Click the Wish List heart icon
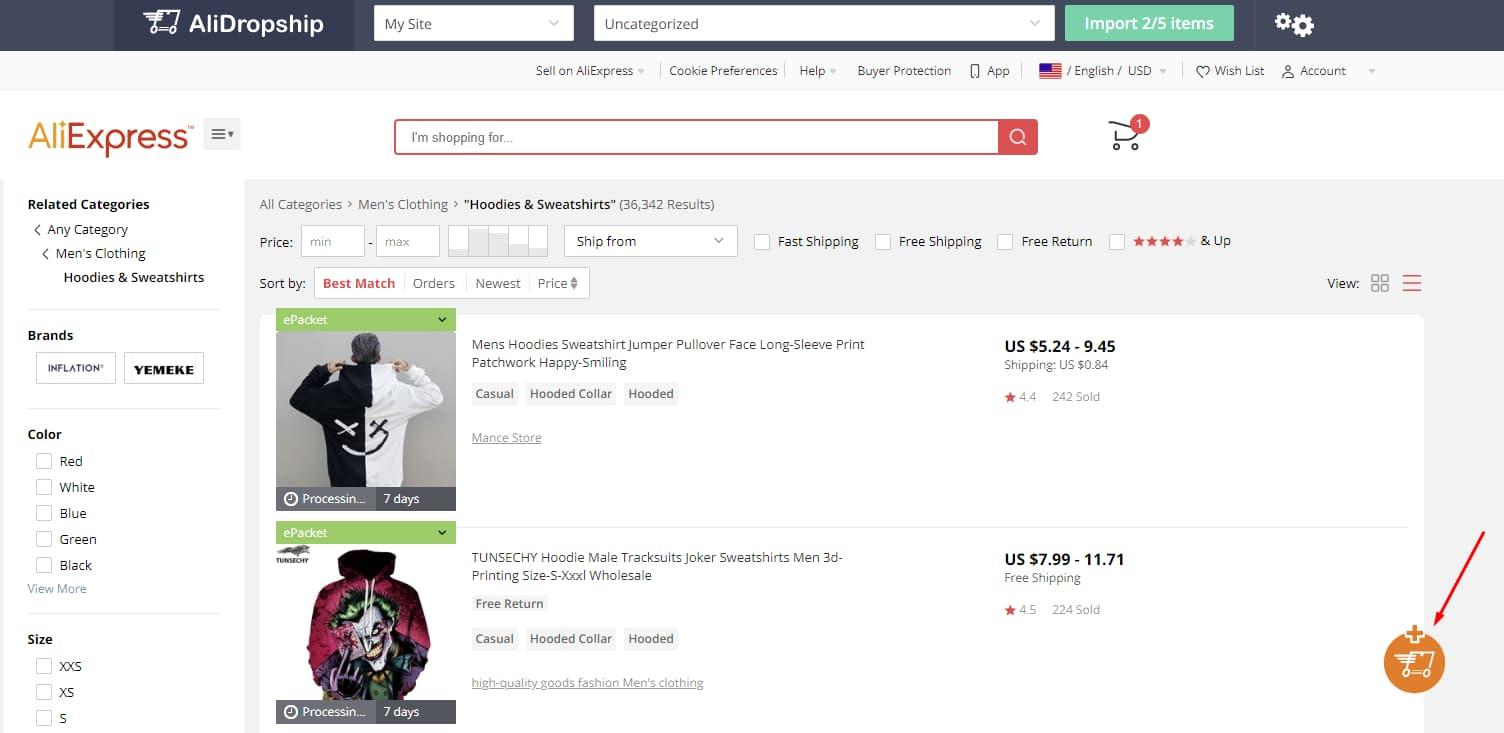The width and height of the screenshot is (1504, 733). [1203, 71]
